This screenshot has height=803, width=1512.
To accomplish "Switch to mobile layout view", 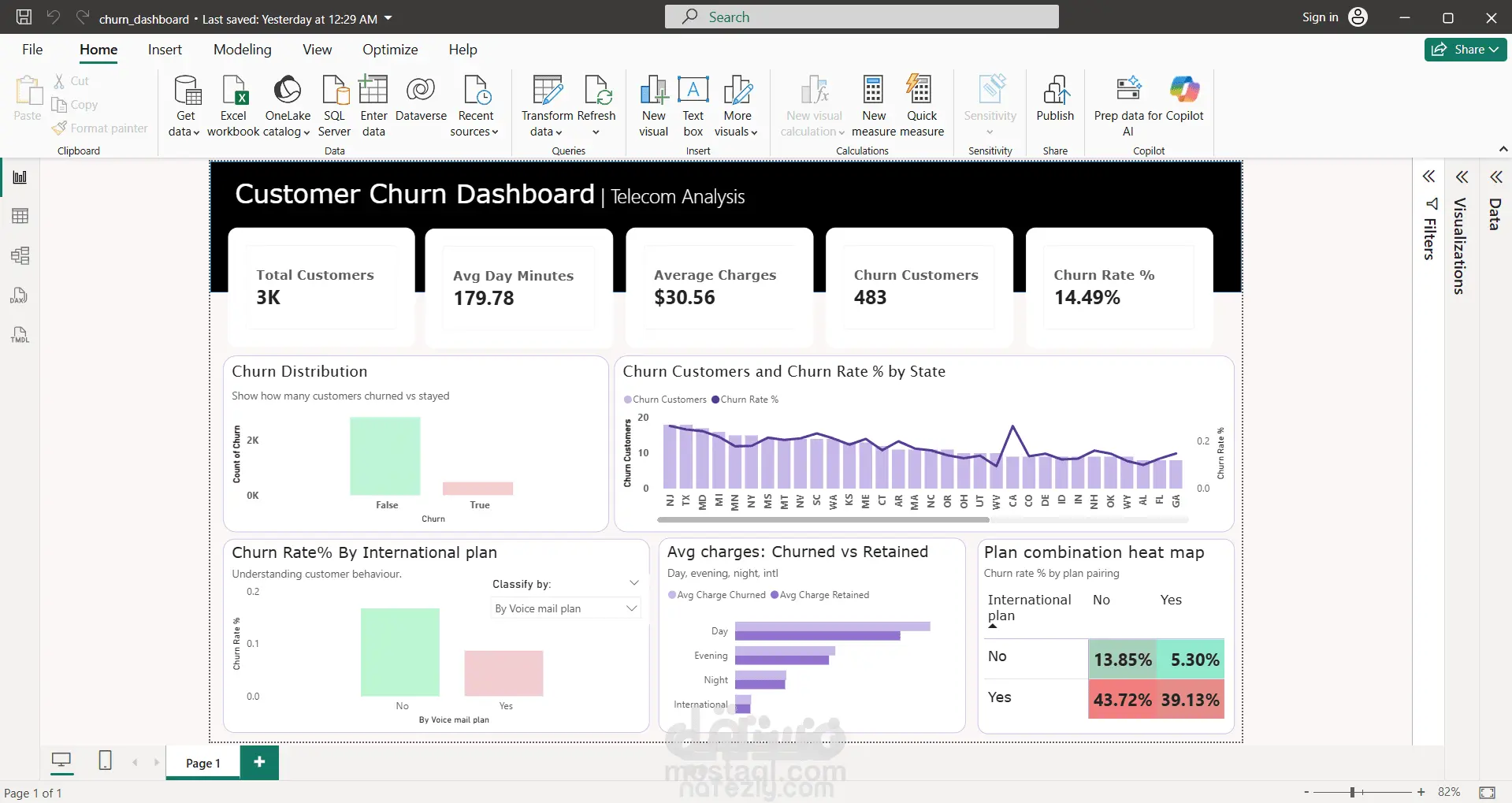I will [105, 760].
